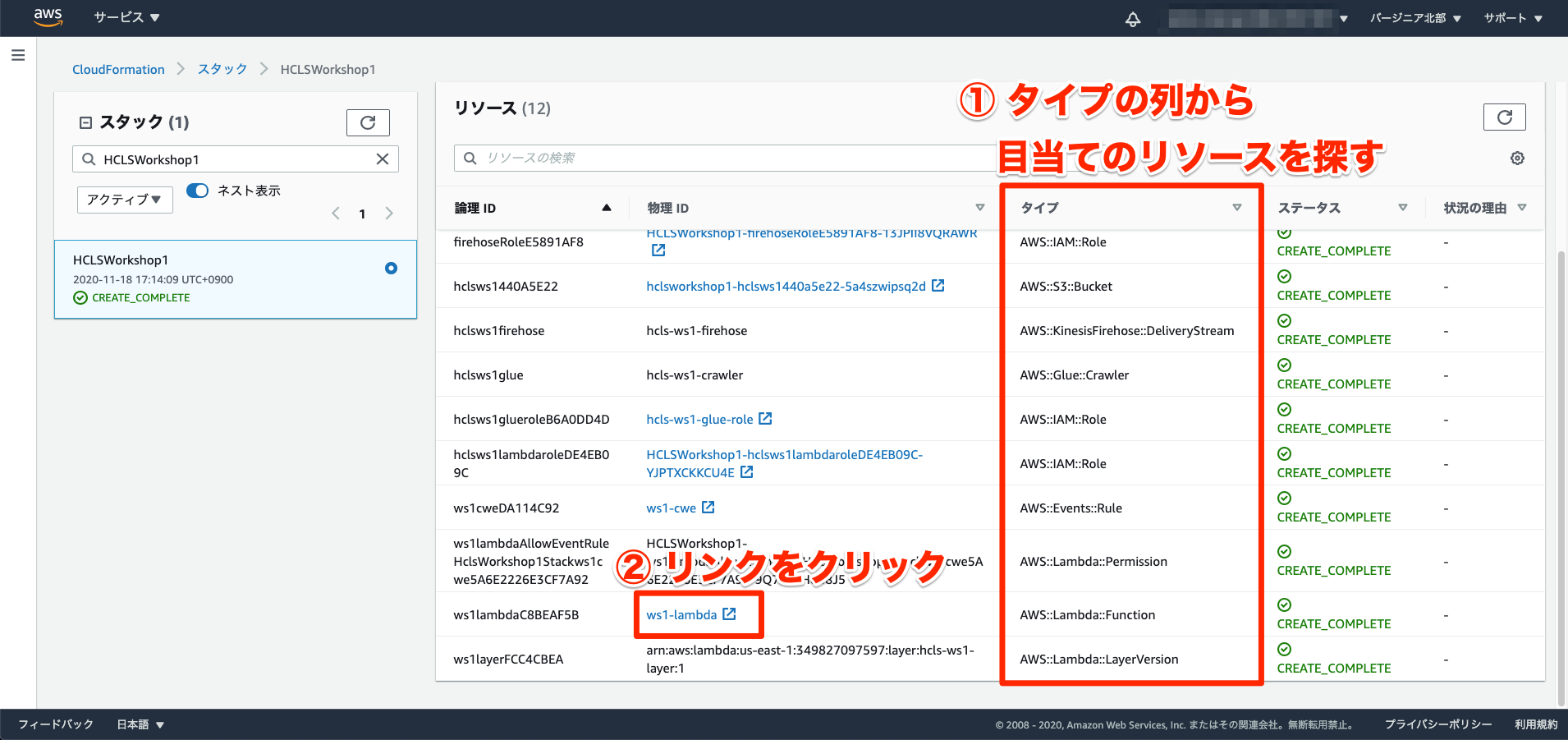Image resolution: width=1568 pixels, height=740 pixels.
Task: Select the HCLSWorkshop1 stack radio button
Action: pyautogui.click(x=391, y=268)
